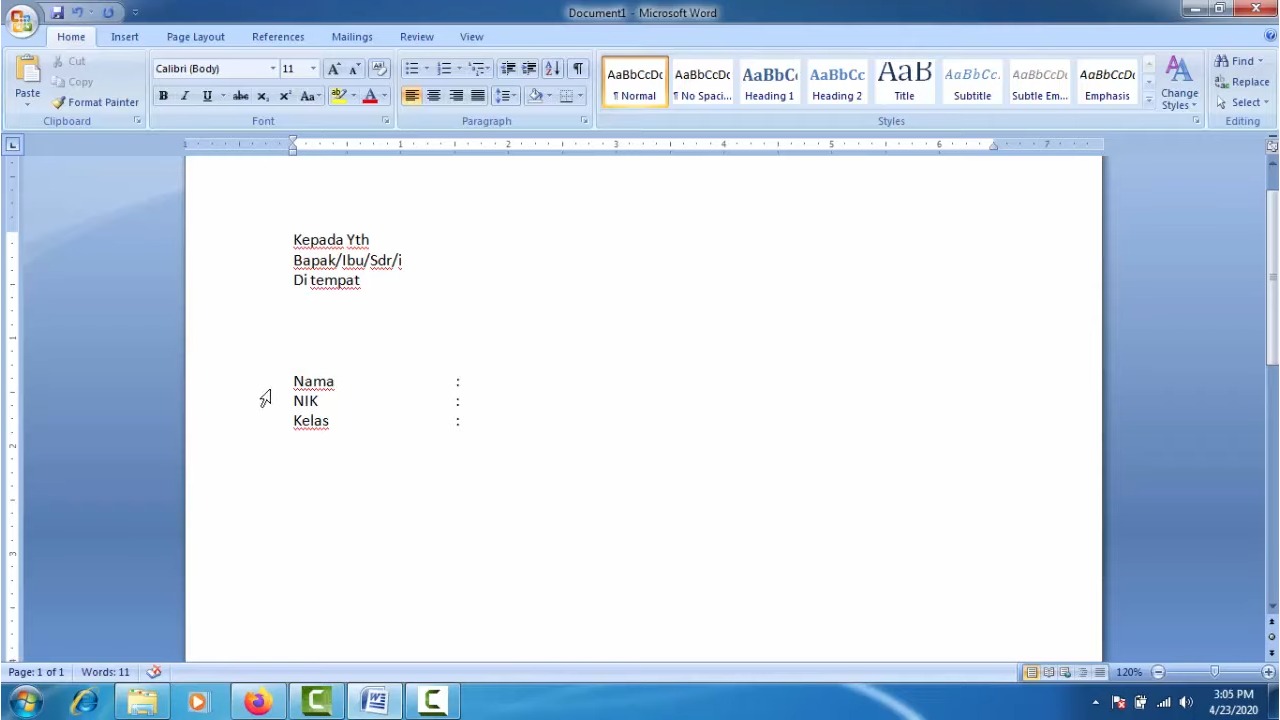
Task: Align text left
Action: point(412,96)
